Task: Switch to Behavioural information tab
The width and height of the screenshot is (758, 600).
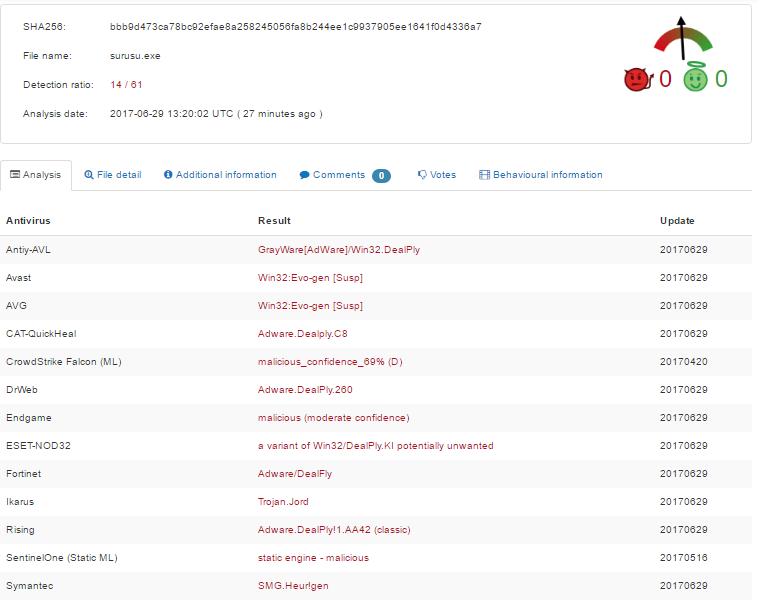Action: coord(540,175)
